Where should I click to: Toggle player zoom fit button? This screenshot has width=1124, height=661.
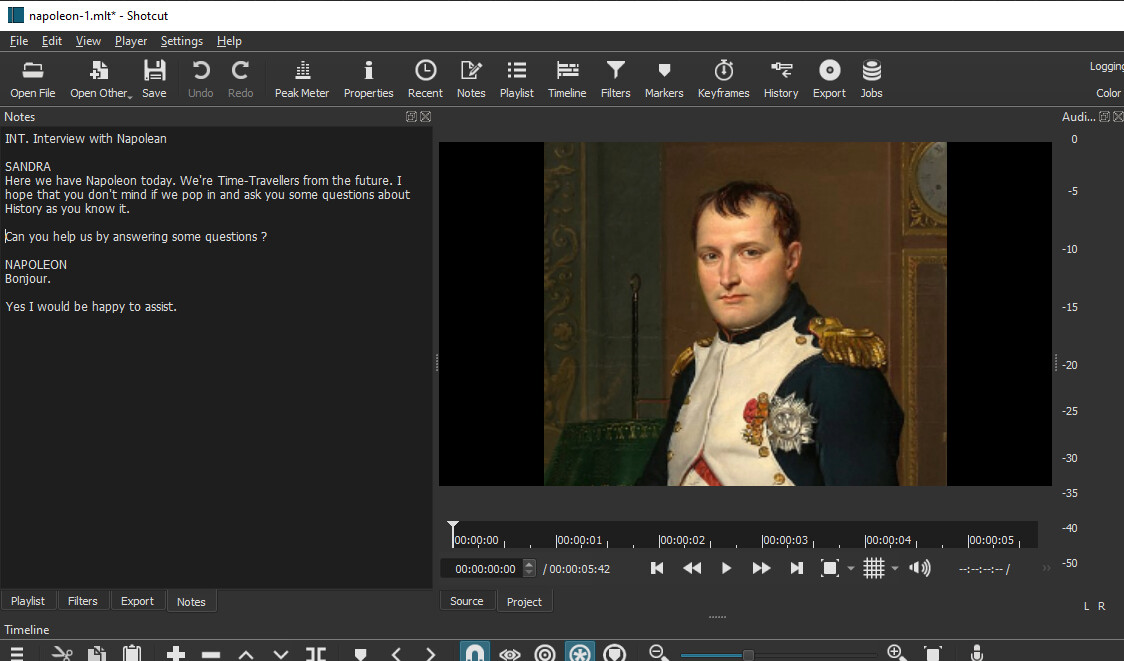click(x=829, y=569)
